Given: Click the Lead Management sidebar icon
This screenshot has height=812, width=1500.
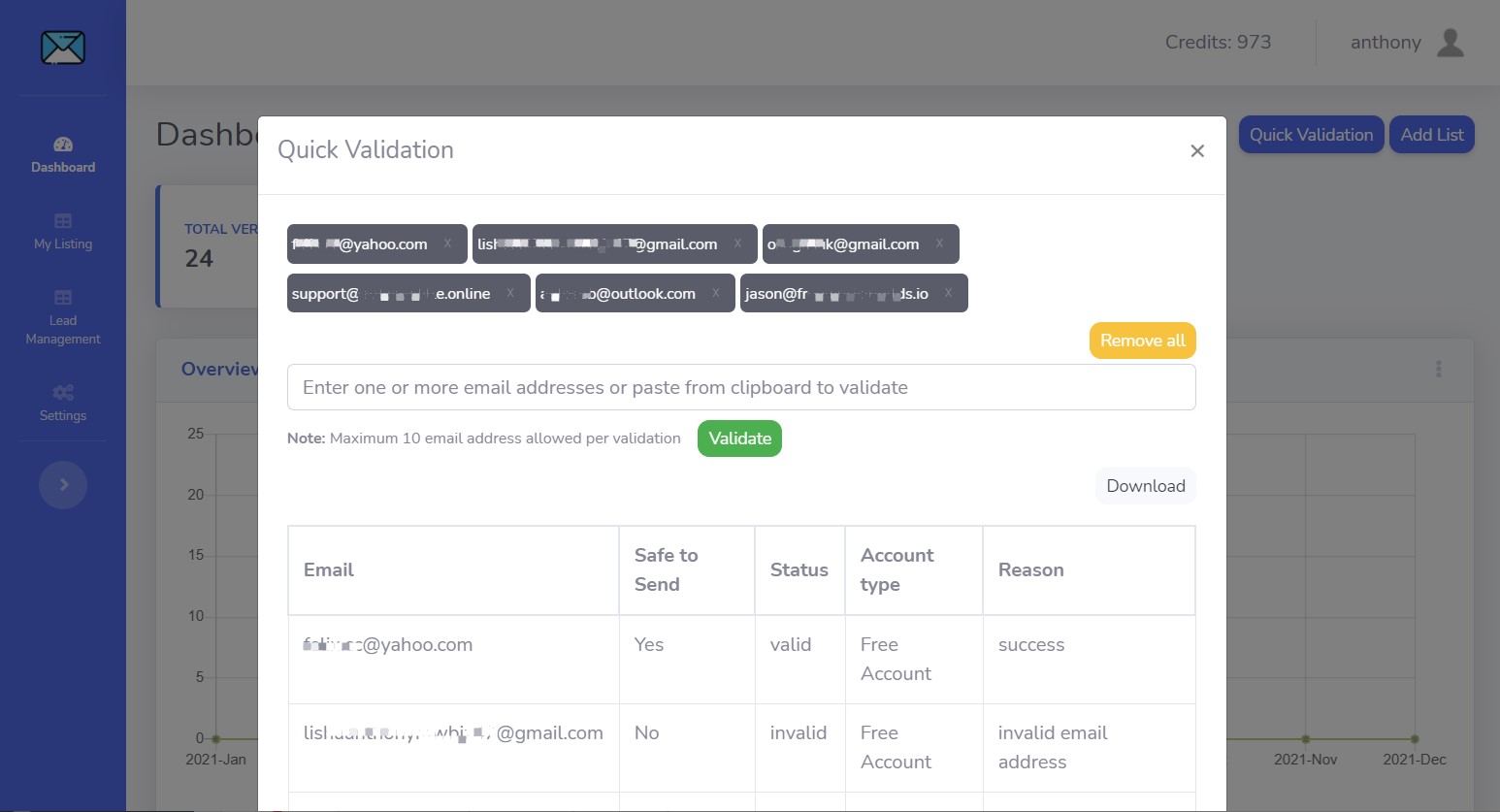Looking at the screenshot, I should pos(62,297).
